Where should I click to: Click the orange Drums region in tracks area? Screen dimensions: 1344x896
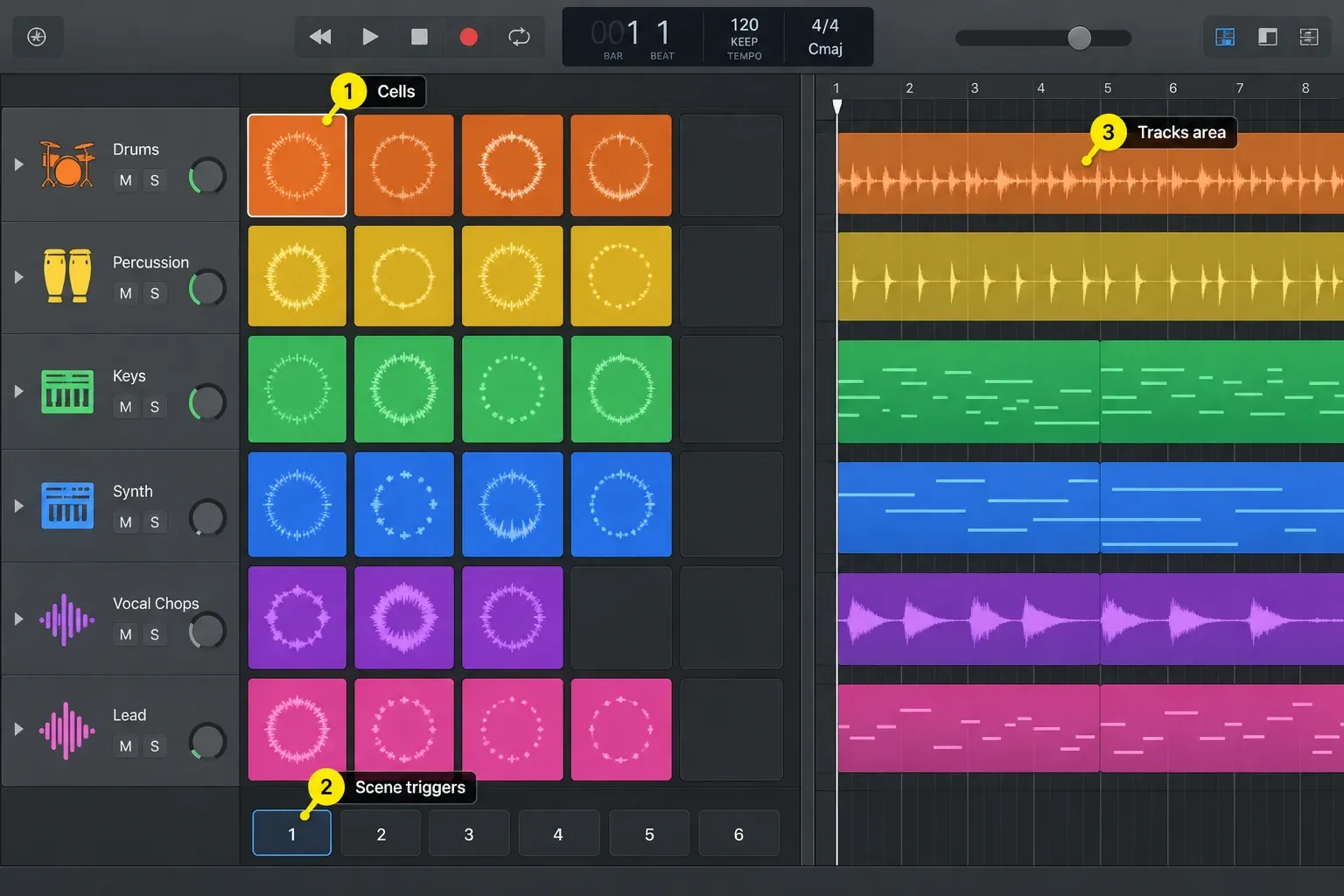[x=1090, y=173]
